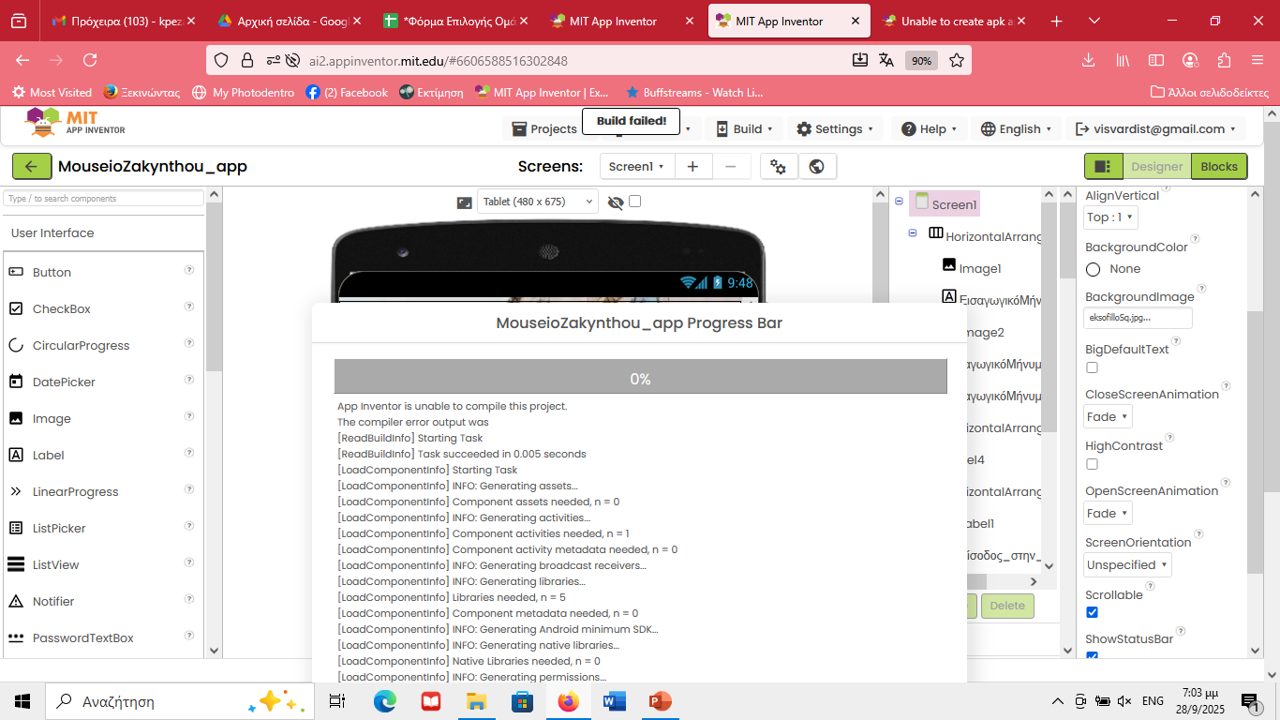Open the CloseScreenAnimation Fade dropdown
This screenshot has width=1280, height=720.
coord(1108,417)
